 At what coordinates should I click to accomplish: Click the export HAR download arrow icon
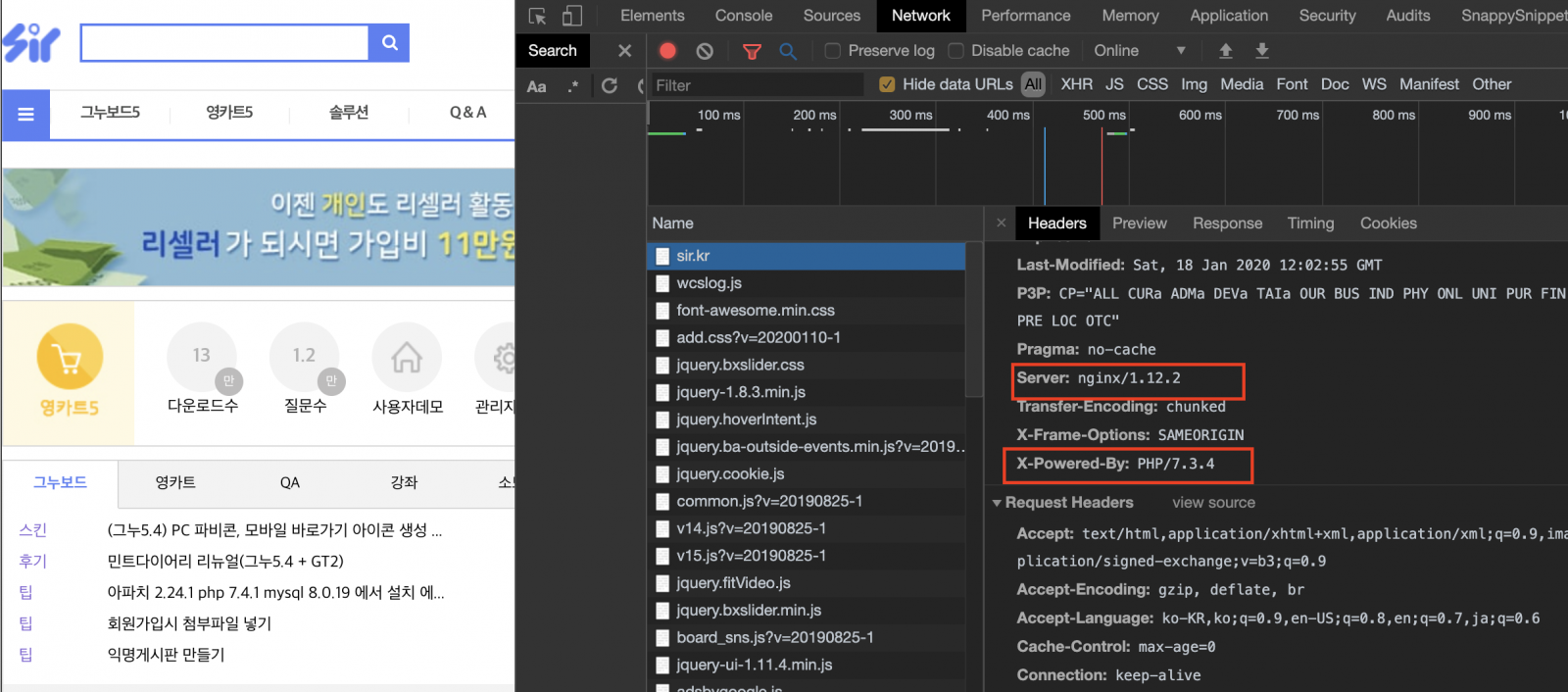click(1262, 51)
